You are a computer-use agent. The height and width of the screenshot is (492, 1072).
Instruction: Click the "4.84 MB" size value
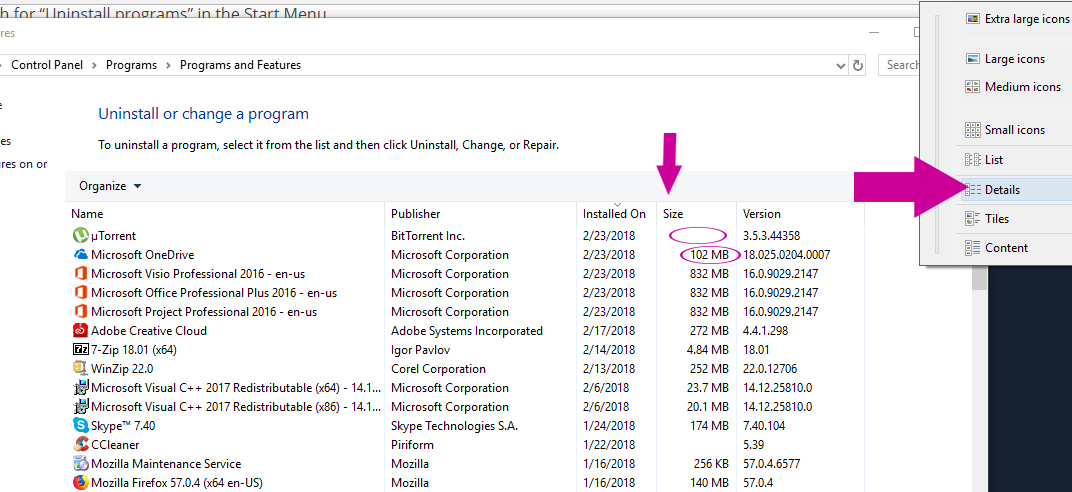click(707, 350)
